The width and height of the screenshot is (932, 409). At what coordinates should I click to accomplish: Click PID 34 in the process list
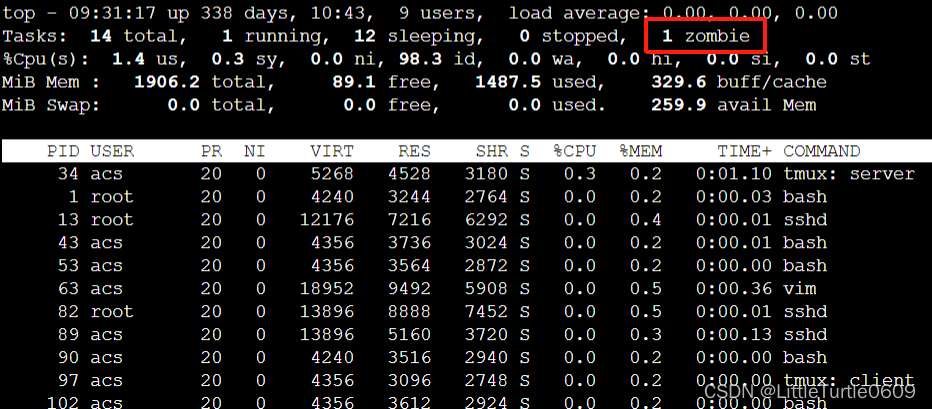68,174
